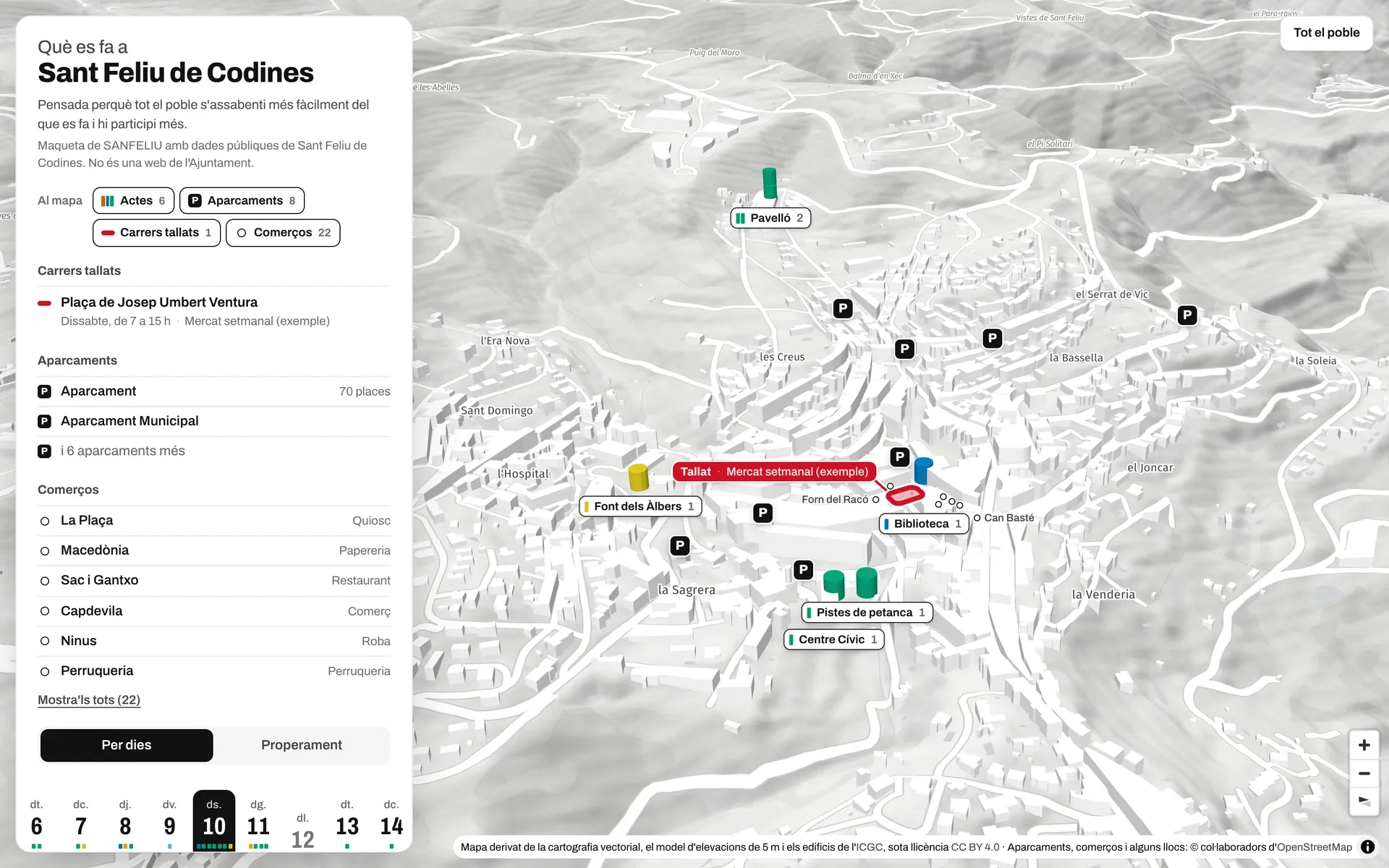Zoom out with the minus button
The height and width of the screenshot is (868, 1389).
click(x=1364, y=773)
